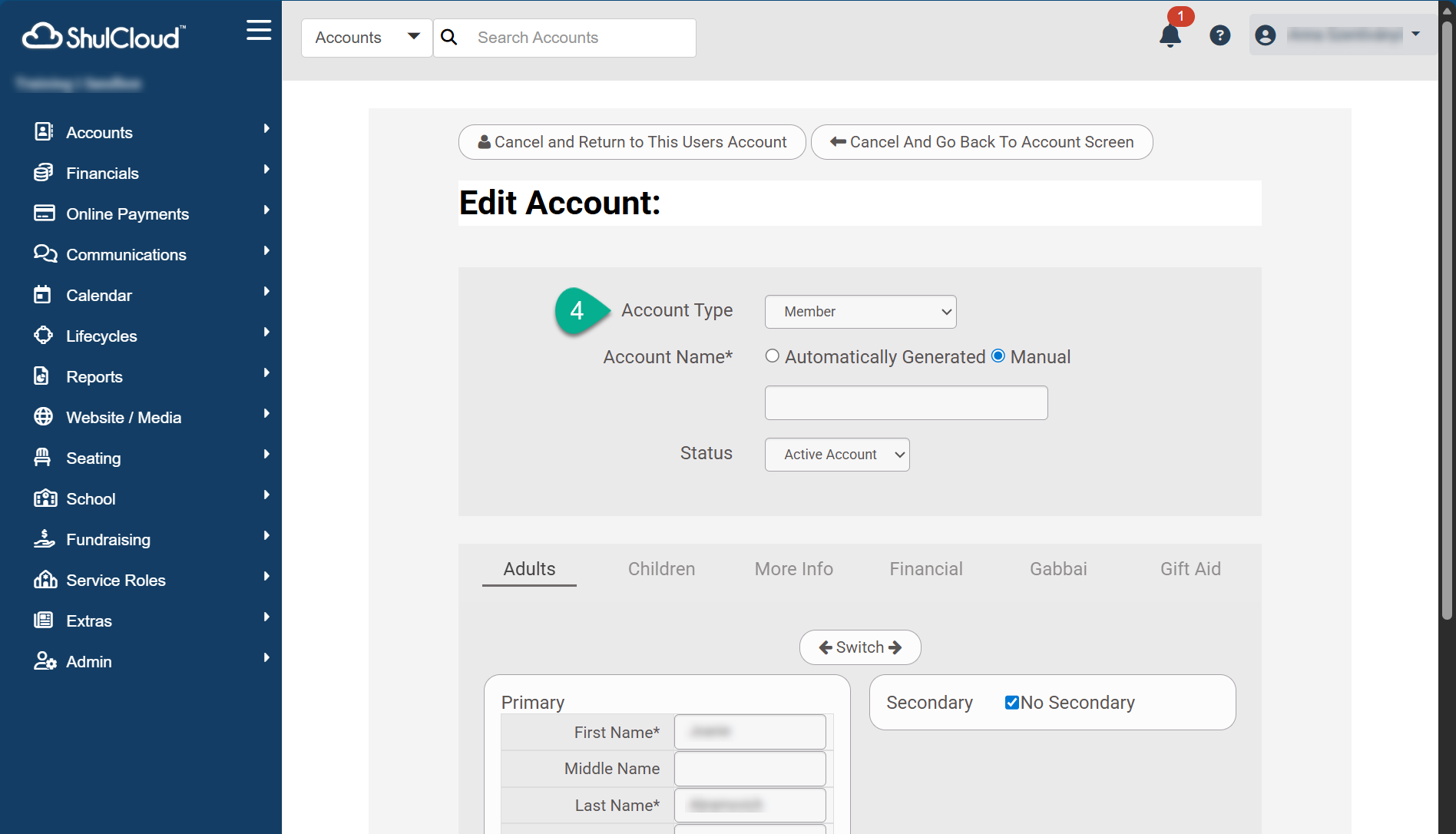Switch to the Children tab
Viewport: 1456px width, 834px height.
661,569
